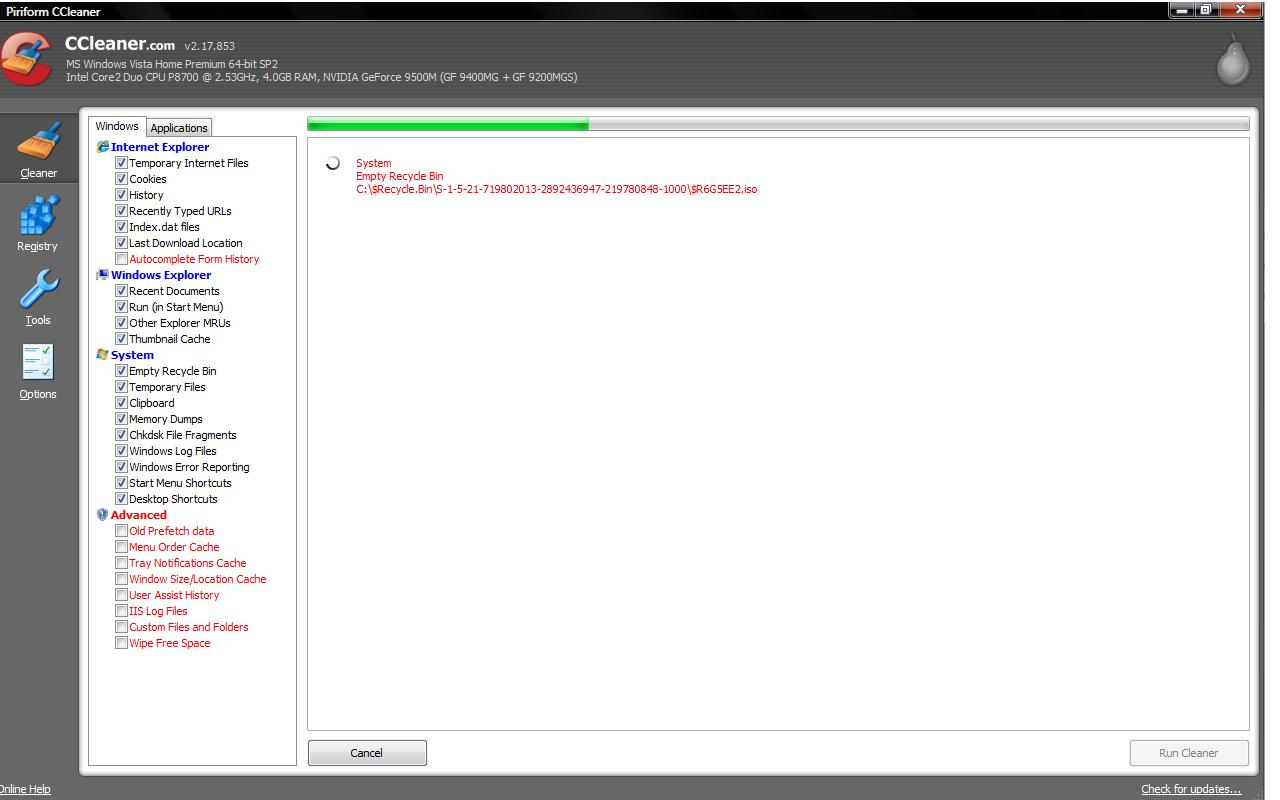The height and width of the screenshot is (800, 1280).
Task: Click the Internet Explorer group icon
Action: click(x=102, y=147)
